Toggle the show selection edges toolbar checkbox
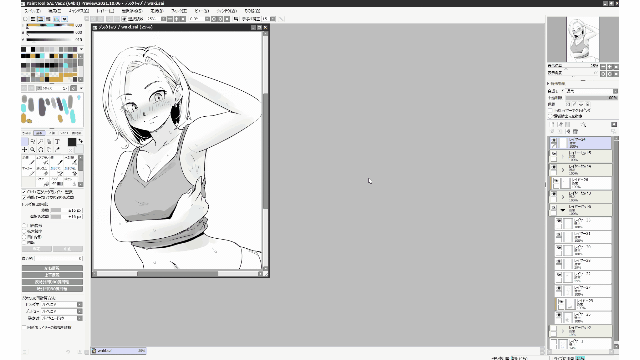 click(124, 19)
